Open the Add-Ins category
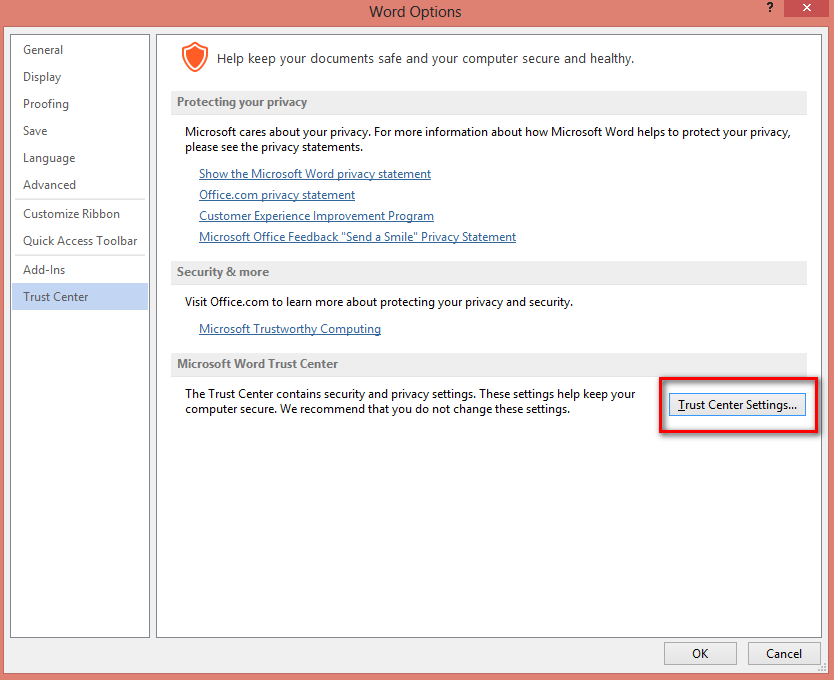 pyautogui.click(x=80, y=270)
